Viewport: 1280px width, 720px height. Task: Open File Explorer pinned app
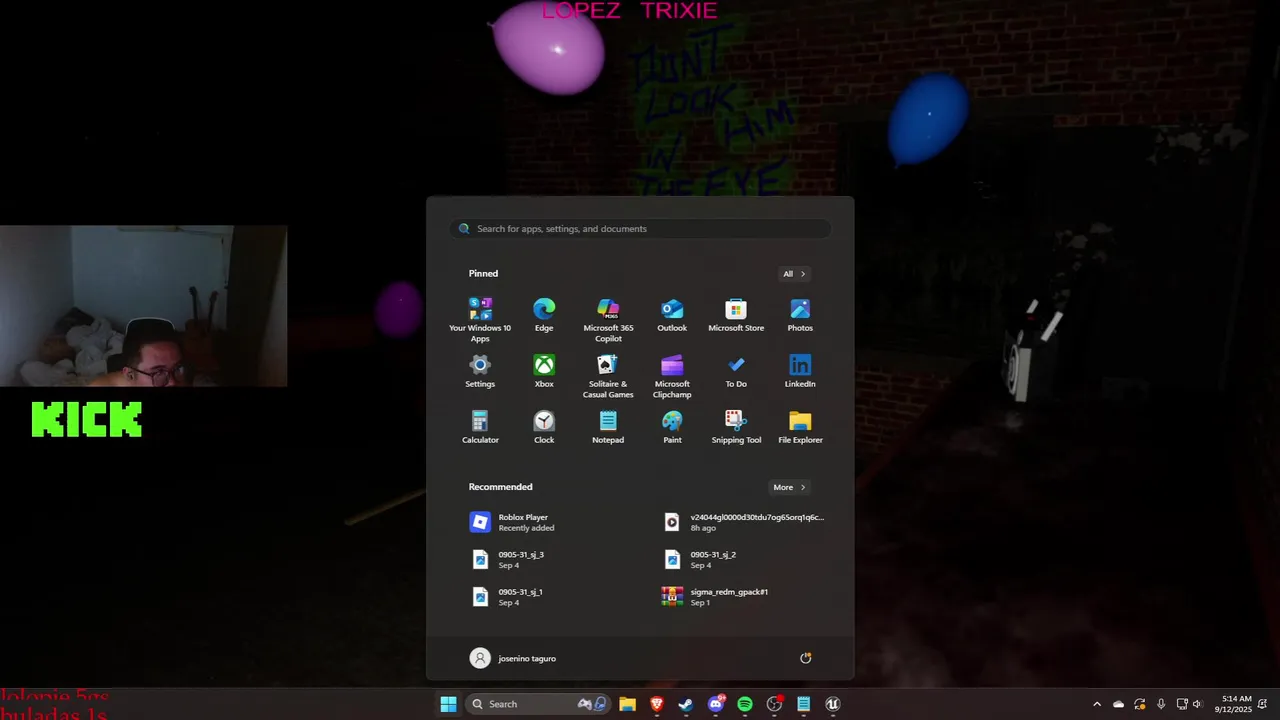pyautogui.click(x=800, y=427)
